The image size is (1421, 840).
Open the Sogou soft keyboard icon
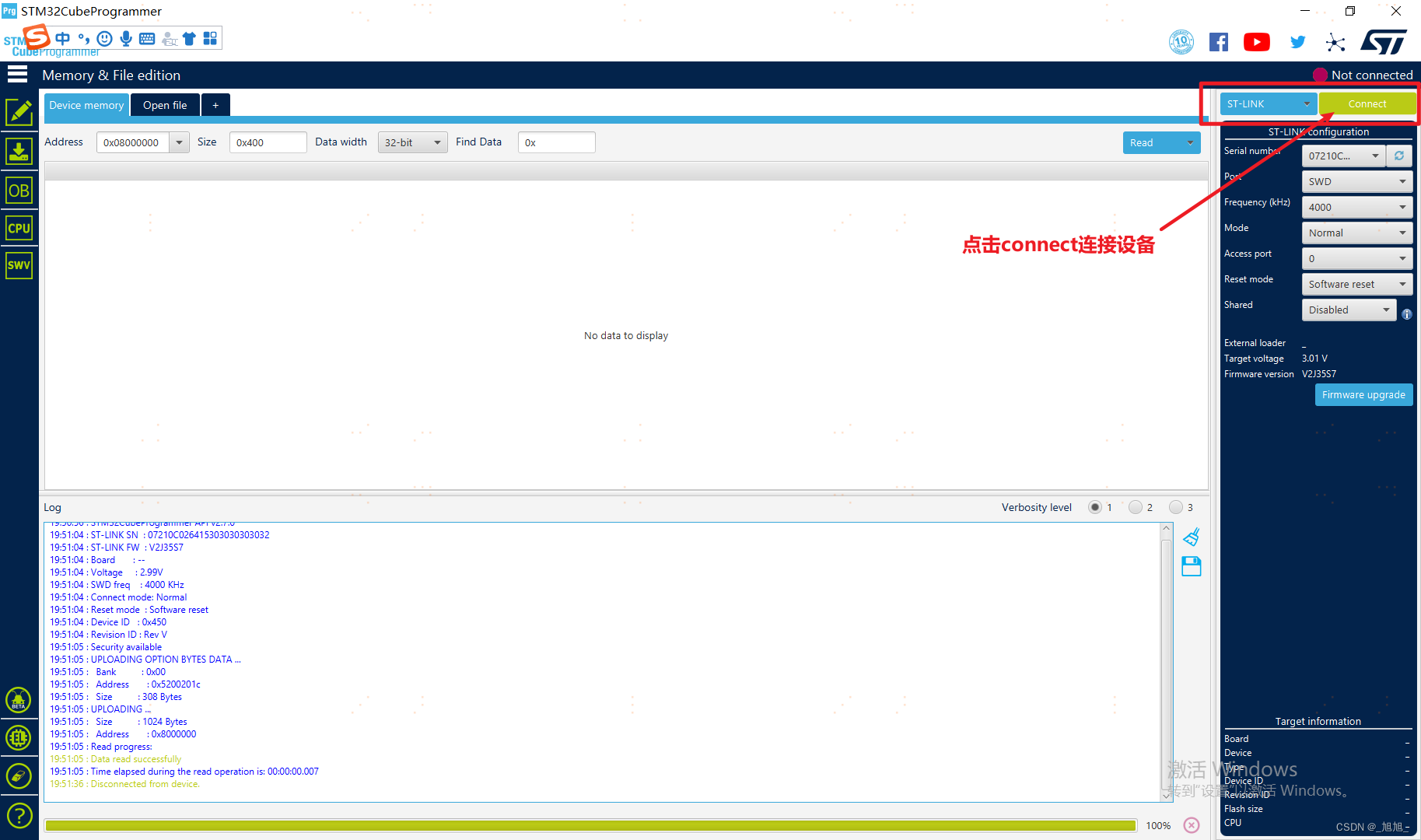147,38
